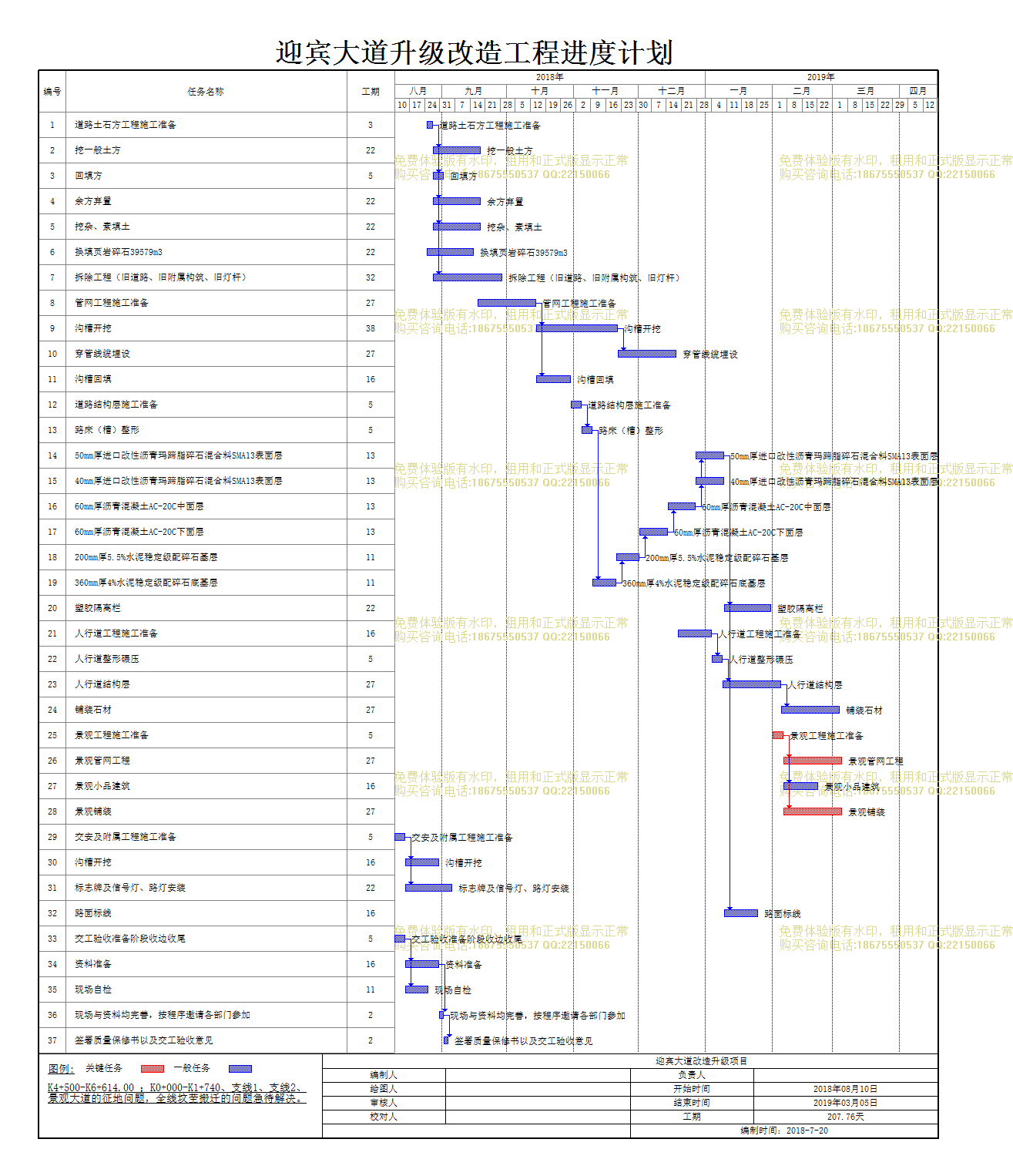
Task: Click the 工期 column header at the top
Action: pos(371,92)
